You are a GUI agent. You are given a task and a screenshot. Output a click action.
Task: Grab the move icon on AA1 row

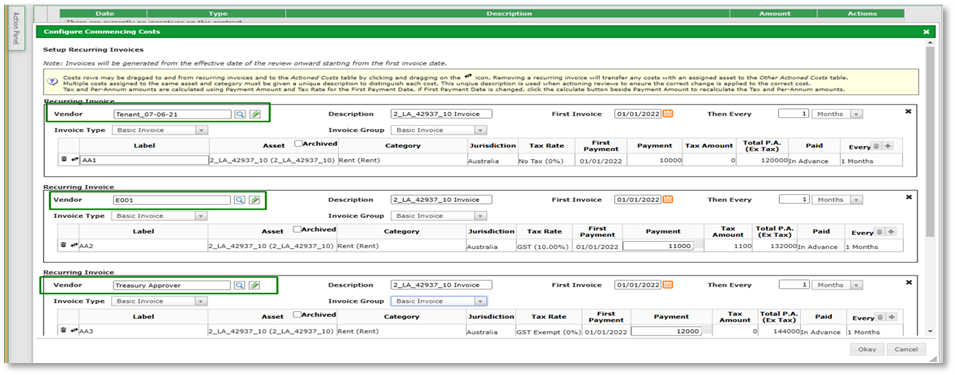coord(74,159)
